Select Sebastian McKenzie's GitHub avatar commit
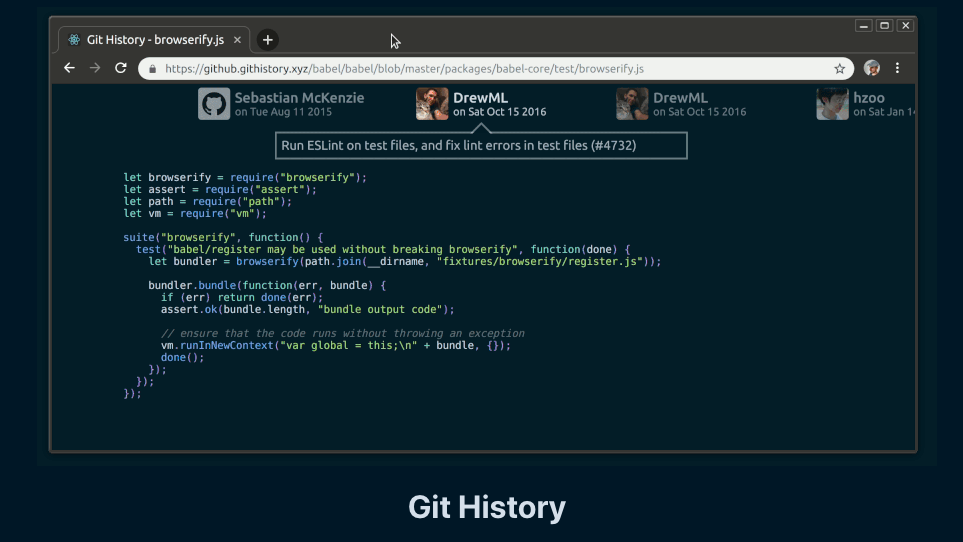Screen dimensions: 963x542 click(214, 104)
